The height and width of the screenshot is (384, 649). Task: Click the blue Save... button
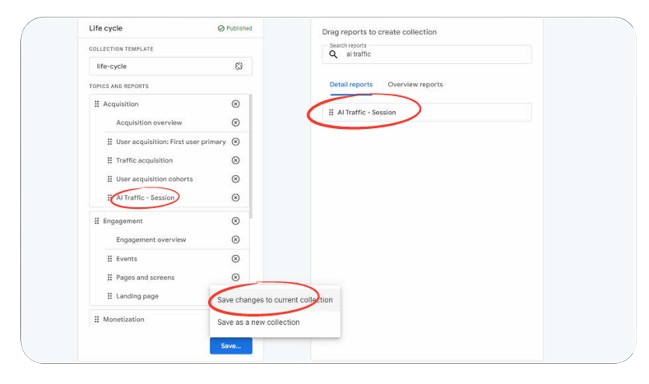point(231,346)
